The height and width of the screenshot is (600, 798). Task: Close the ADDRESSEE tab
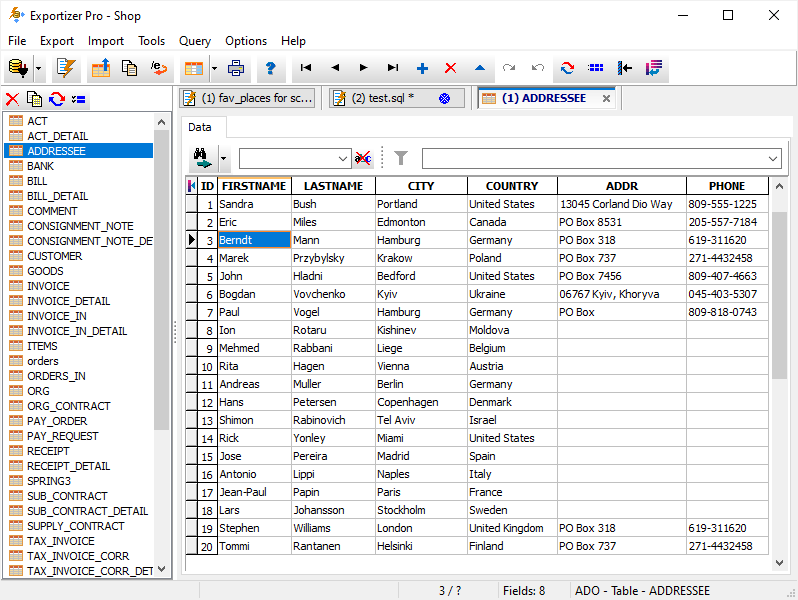pos(606,98)
